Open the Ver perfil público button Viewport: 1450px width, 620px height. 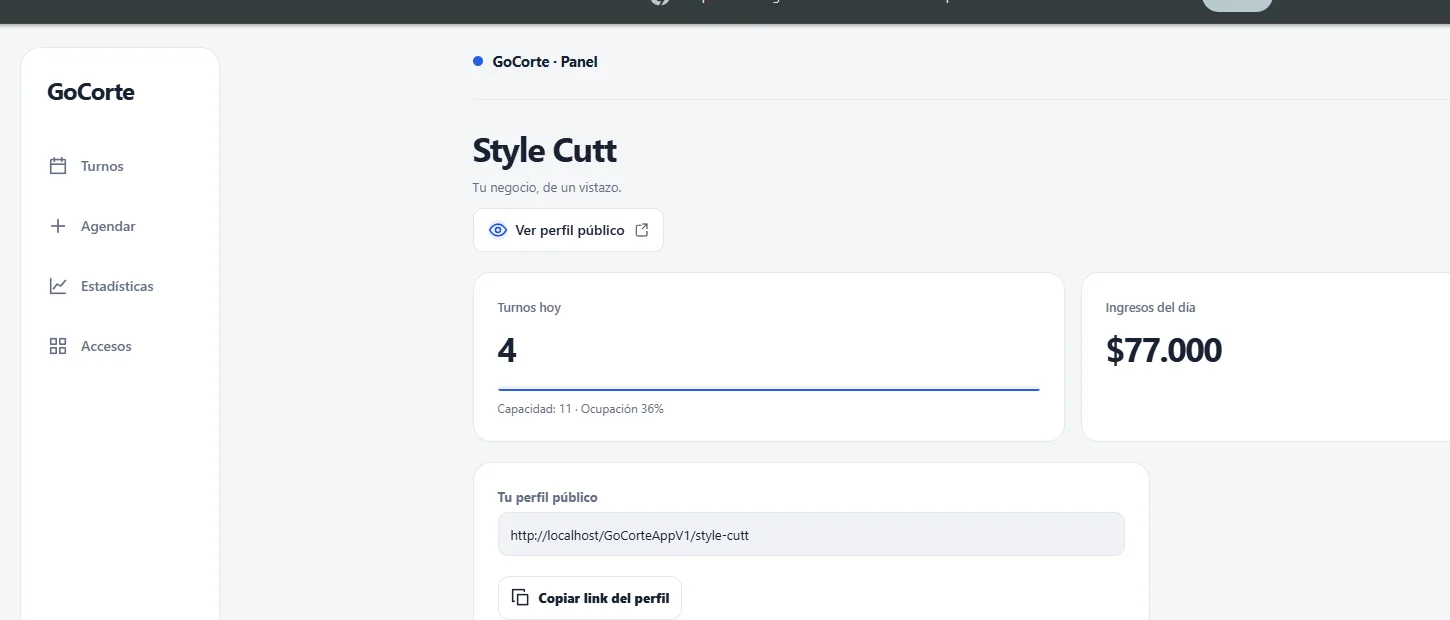tap(568, 230)
